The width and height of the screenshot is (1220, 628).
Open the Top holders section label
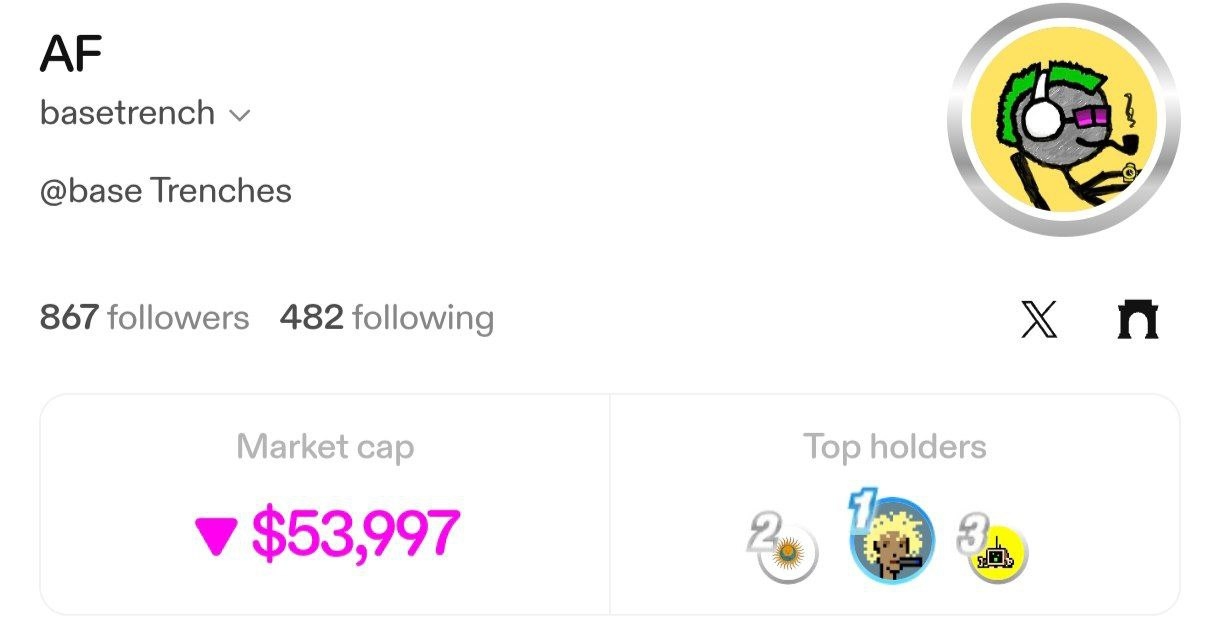point(895,447)
